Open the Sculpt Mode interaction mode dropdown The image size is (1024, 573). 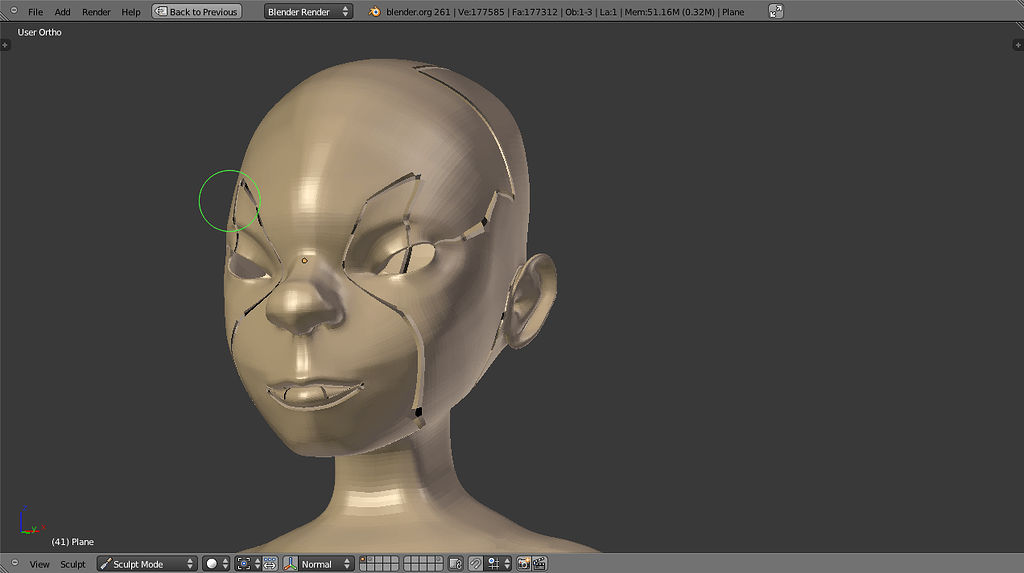[x=147, y=563]
